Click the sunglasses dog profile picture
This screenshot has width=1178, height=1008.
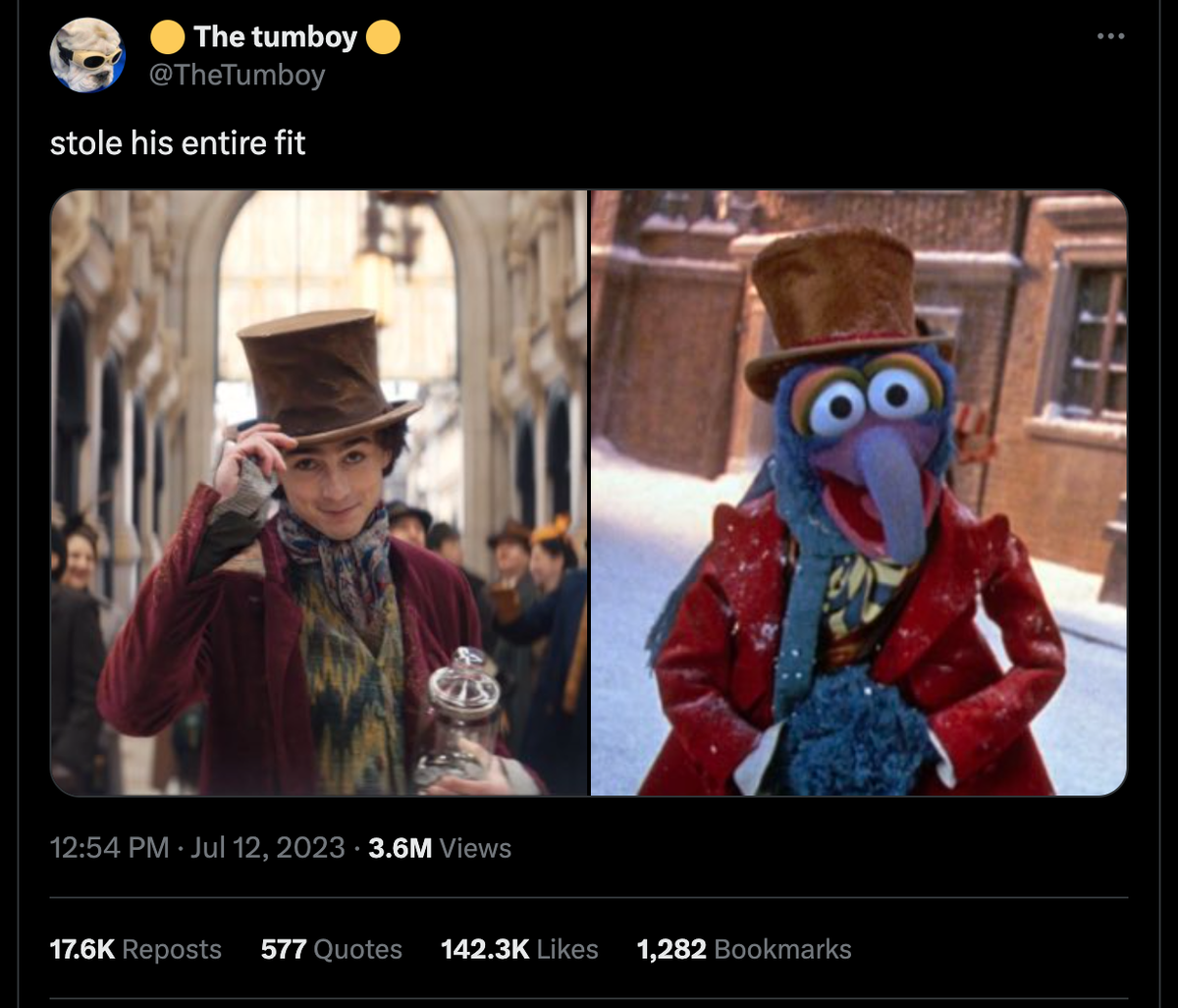coord(87,54)
